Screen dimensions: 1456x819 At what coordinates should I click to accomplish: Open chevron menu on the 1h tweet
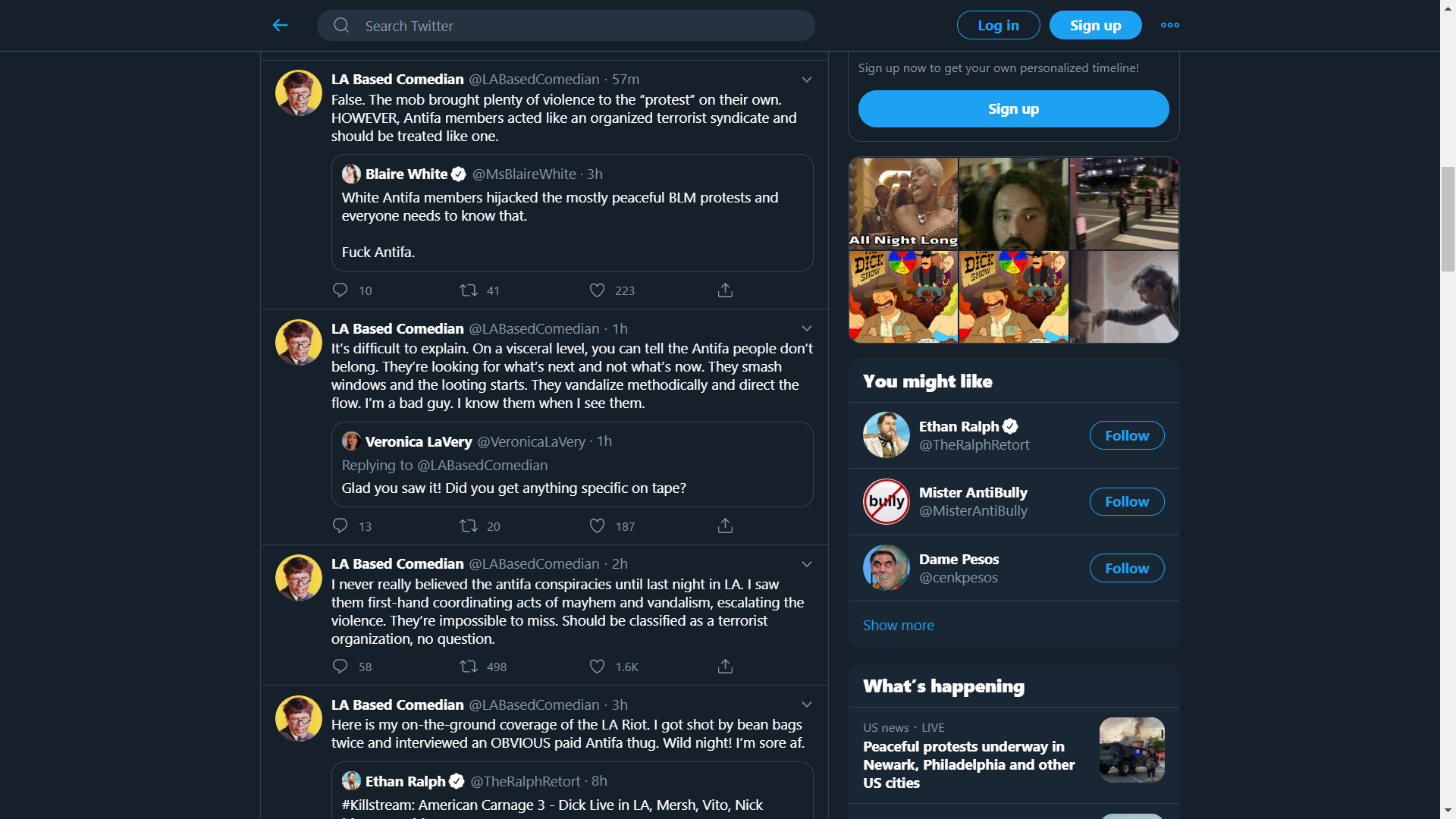click(807, 328)
